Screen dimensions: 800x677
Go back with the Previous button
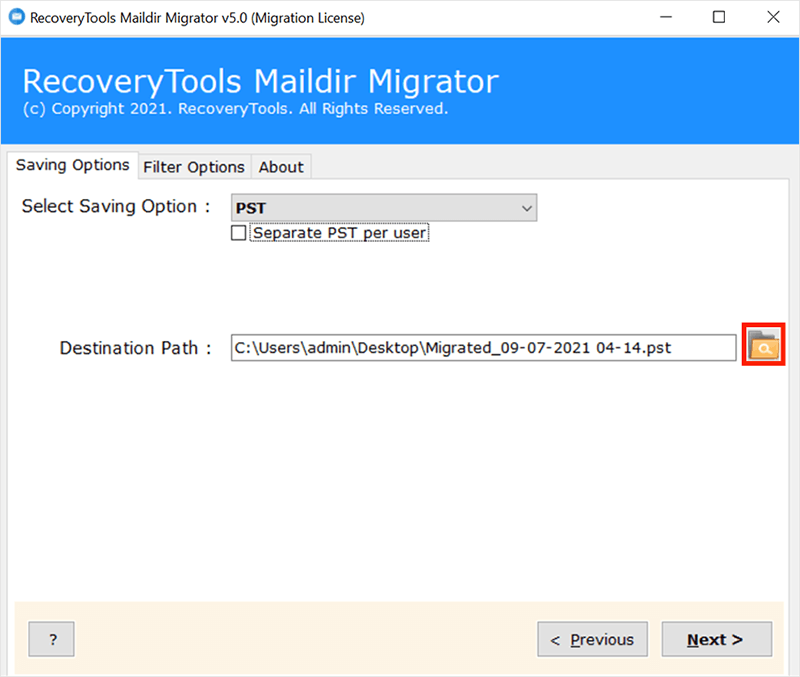point(592,640)
